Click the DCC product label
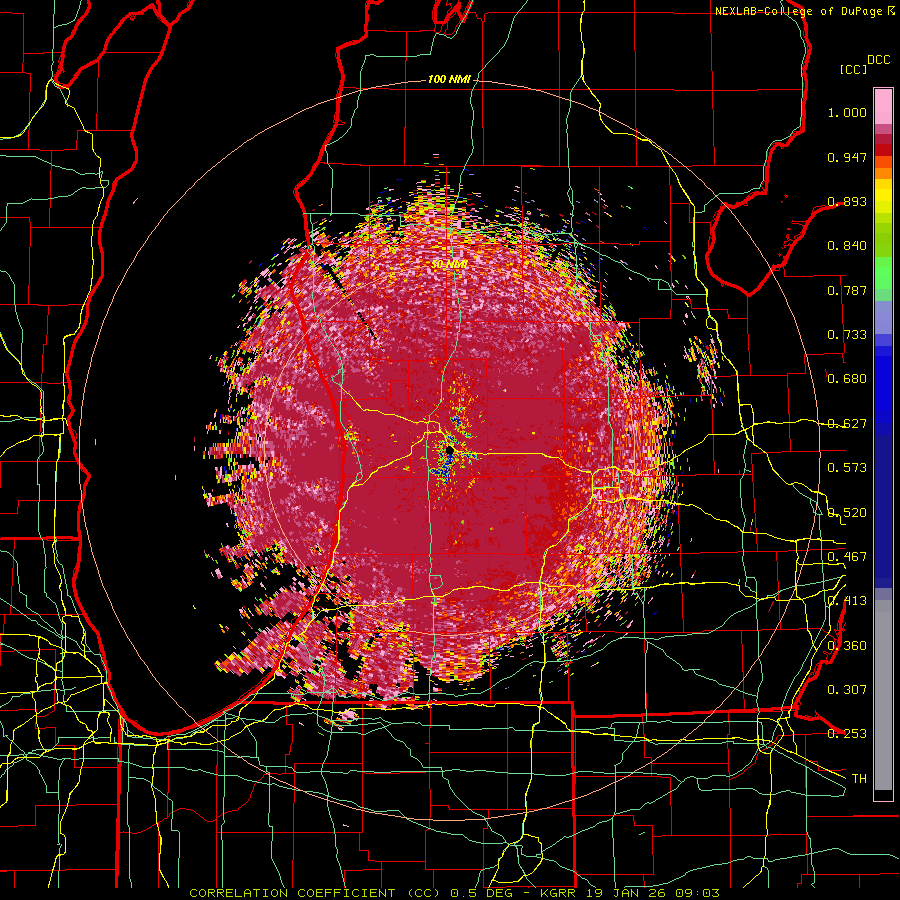The height and width of the screenshot is (900, 900). (x=879, y=60)
